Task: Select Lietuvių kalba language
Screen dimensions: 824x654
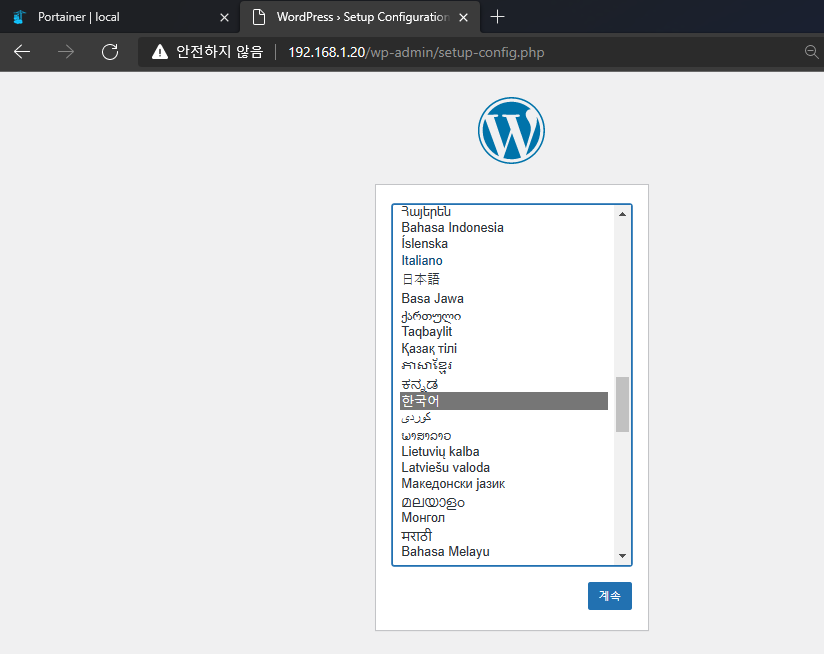Action: 504,452
